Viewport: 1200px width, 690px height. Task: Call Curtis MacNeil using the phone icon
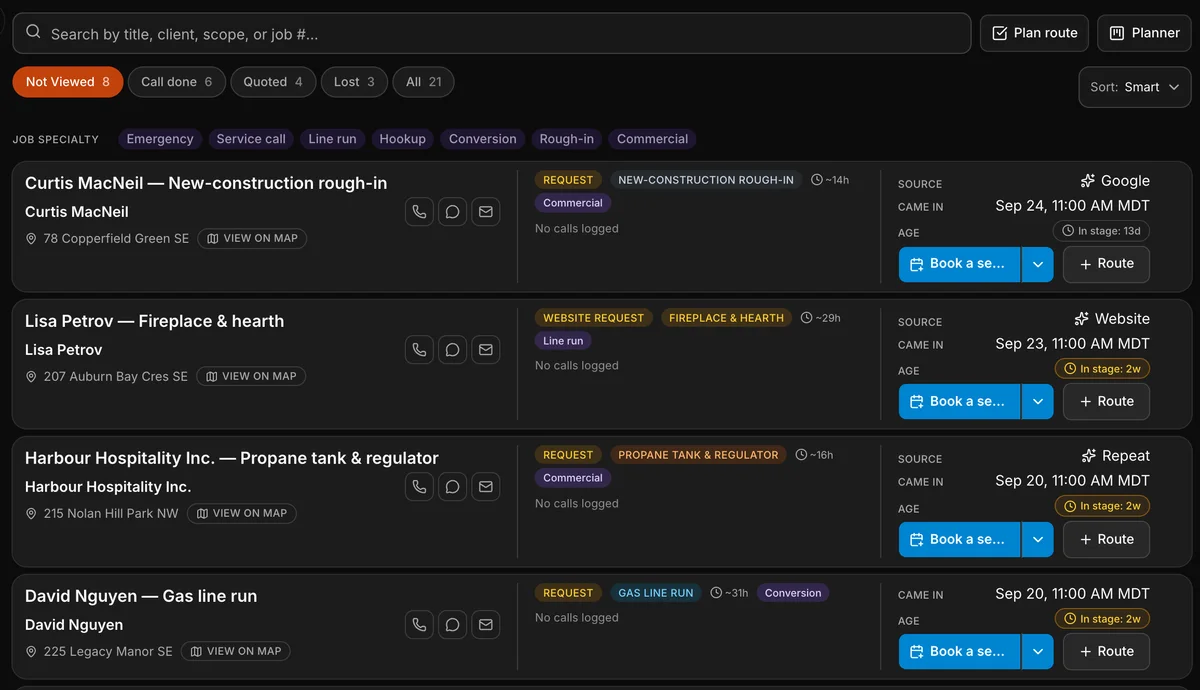419,212
